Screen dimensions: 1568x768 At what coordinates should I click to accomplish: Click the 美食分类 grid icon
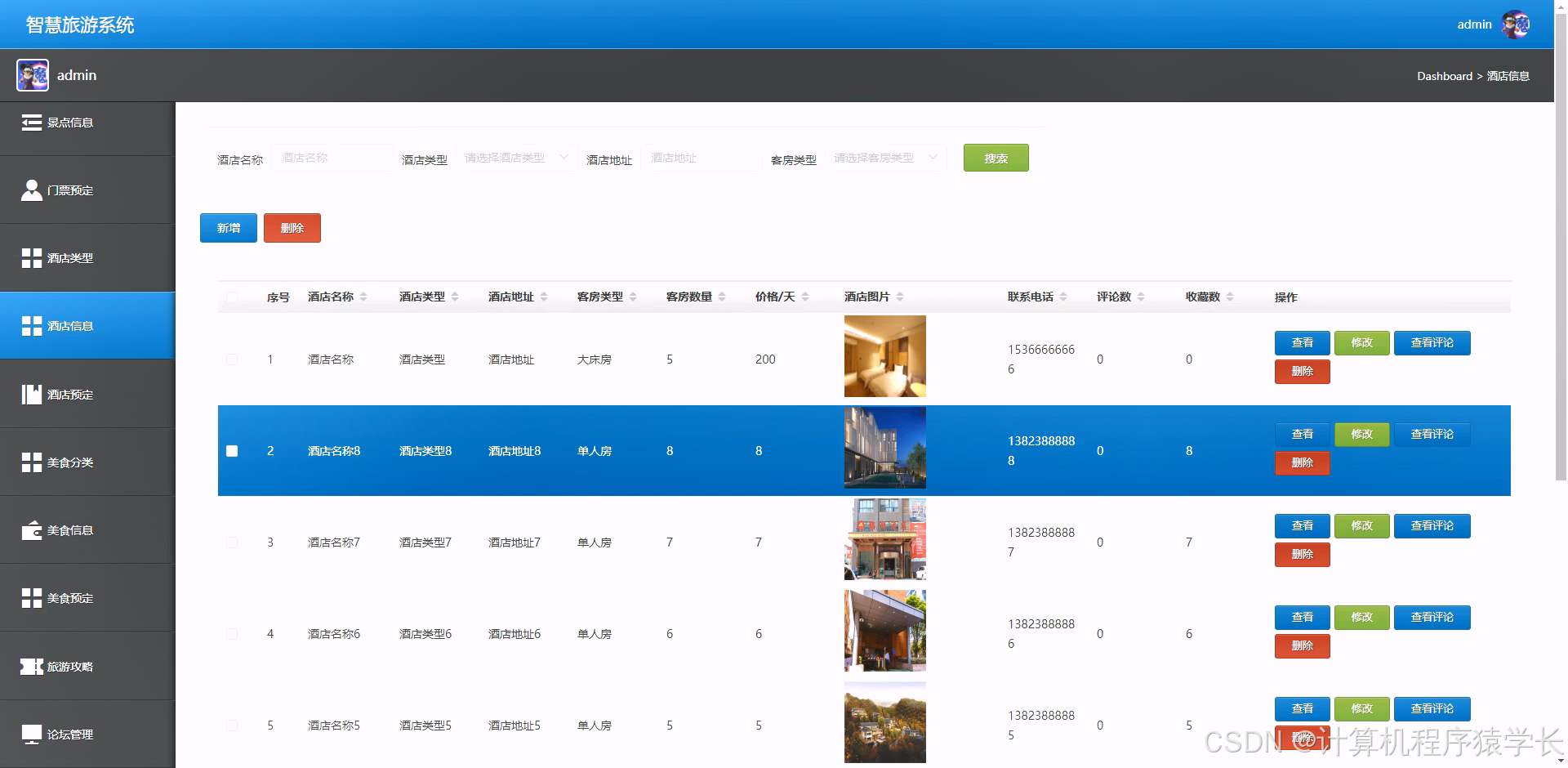[x=31, y=462]
